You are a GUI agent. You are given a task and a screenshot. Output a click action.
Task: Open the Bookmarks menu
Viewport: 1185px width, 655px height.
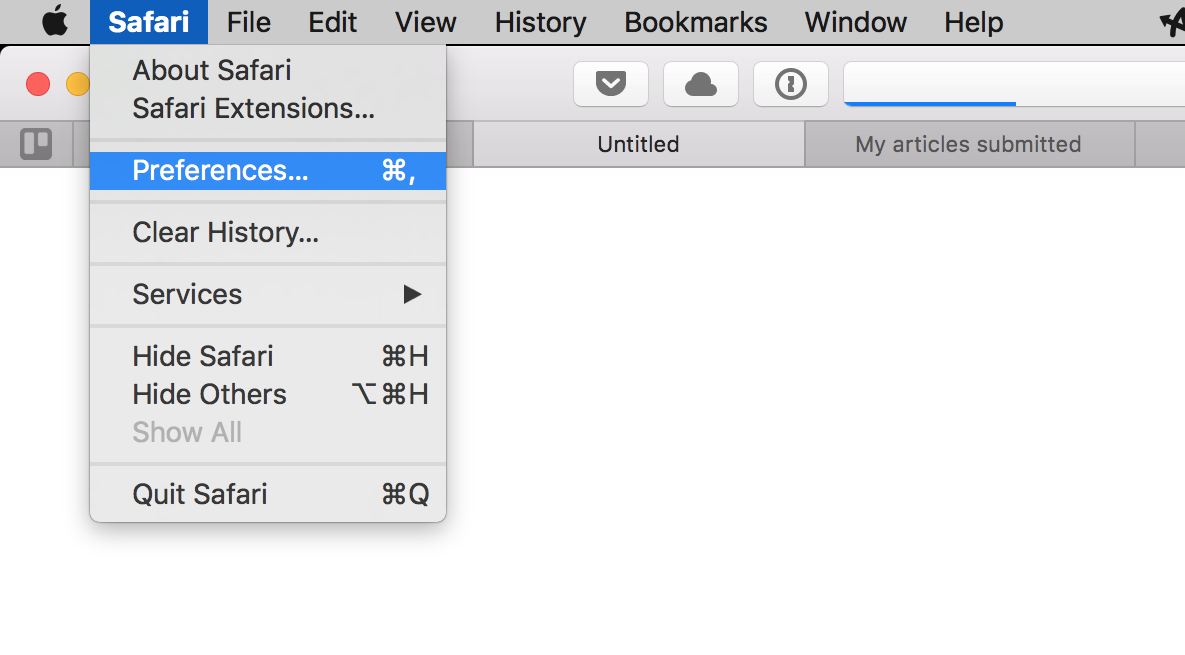[695, 22]
